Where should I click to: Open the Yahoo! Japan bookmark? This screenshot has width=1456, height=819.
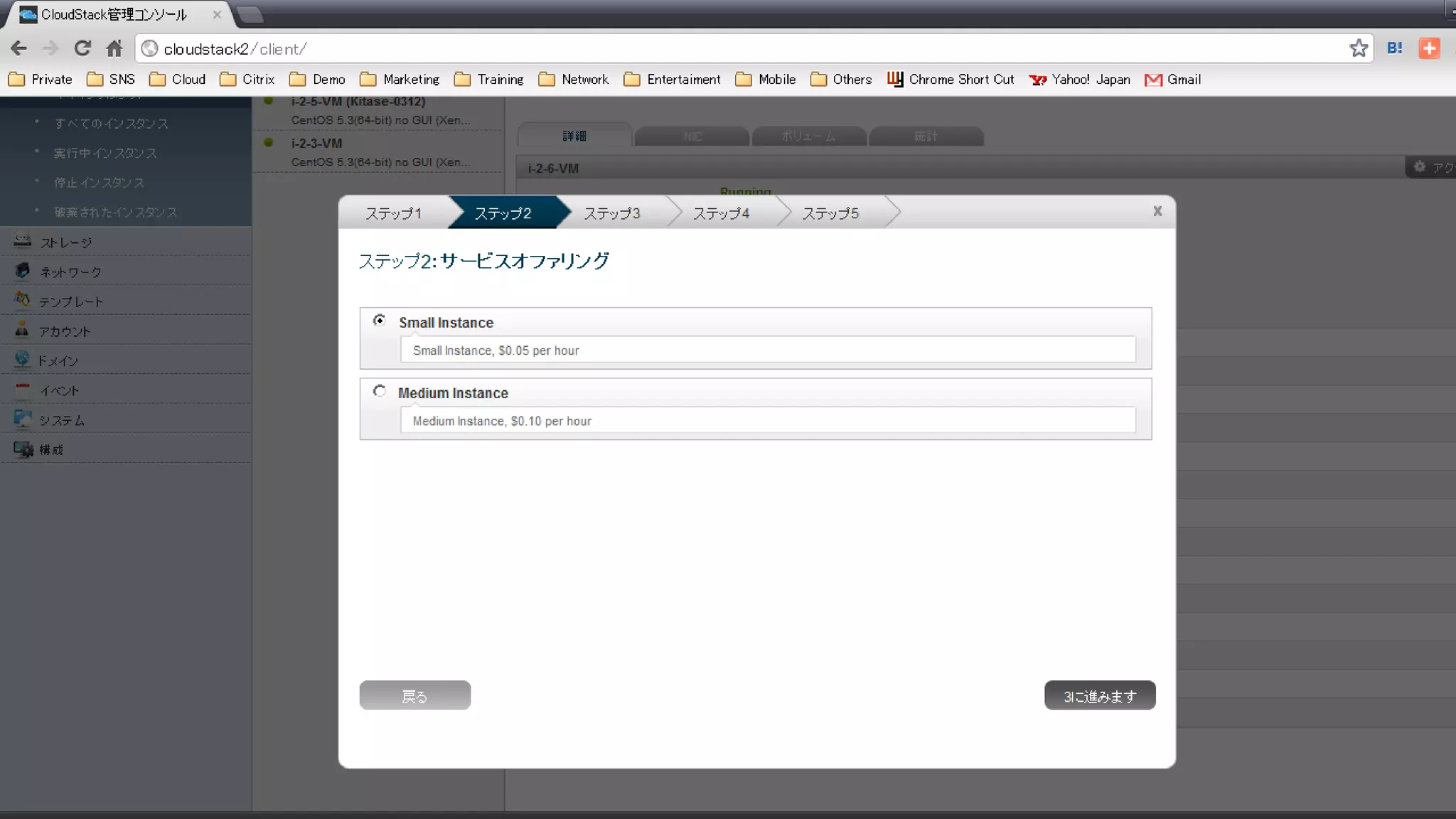(x=1080, y=80)
